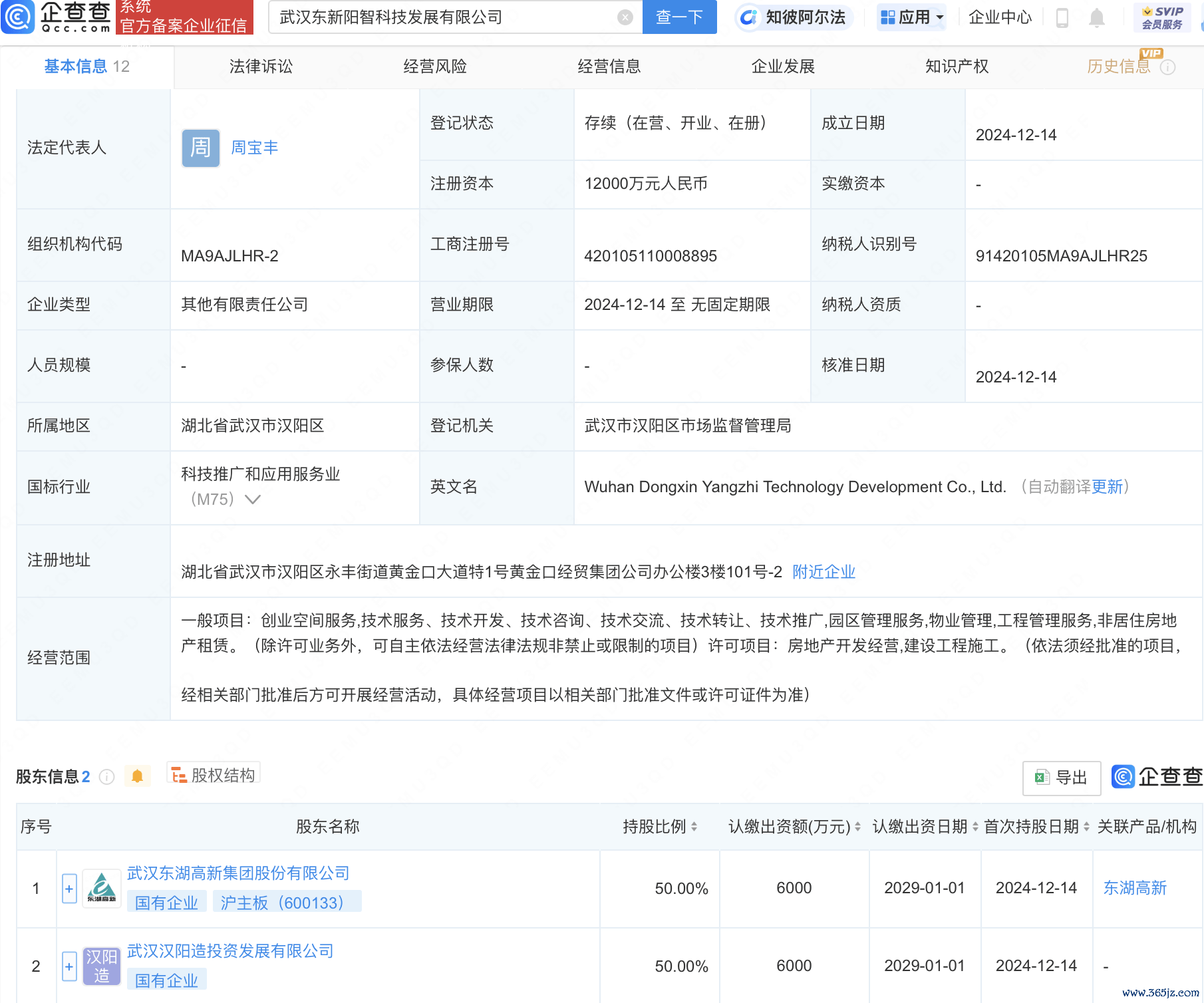
Task: Click the 更新 translation link
Action: tap(1108, 487)
